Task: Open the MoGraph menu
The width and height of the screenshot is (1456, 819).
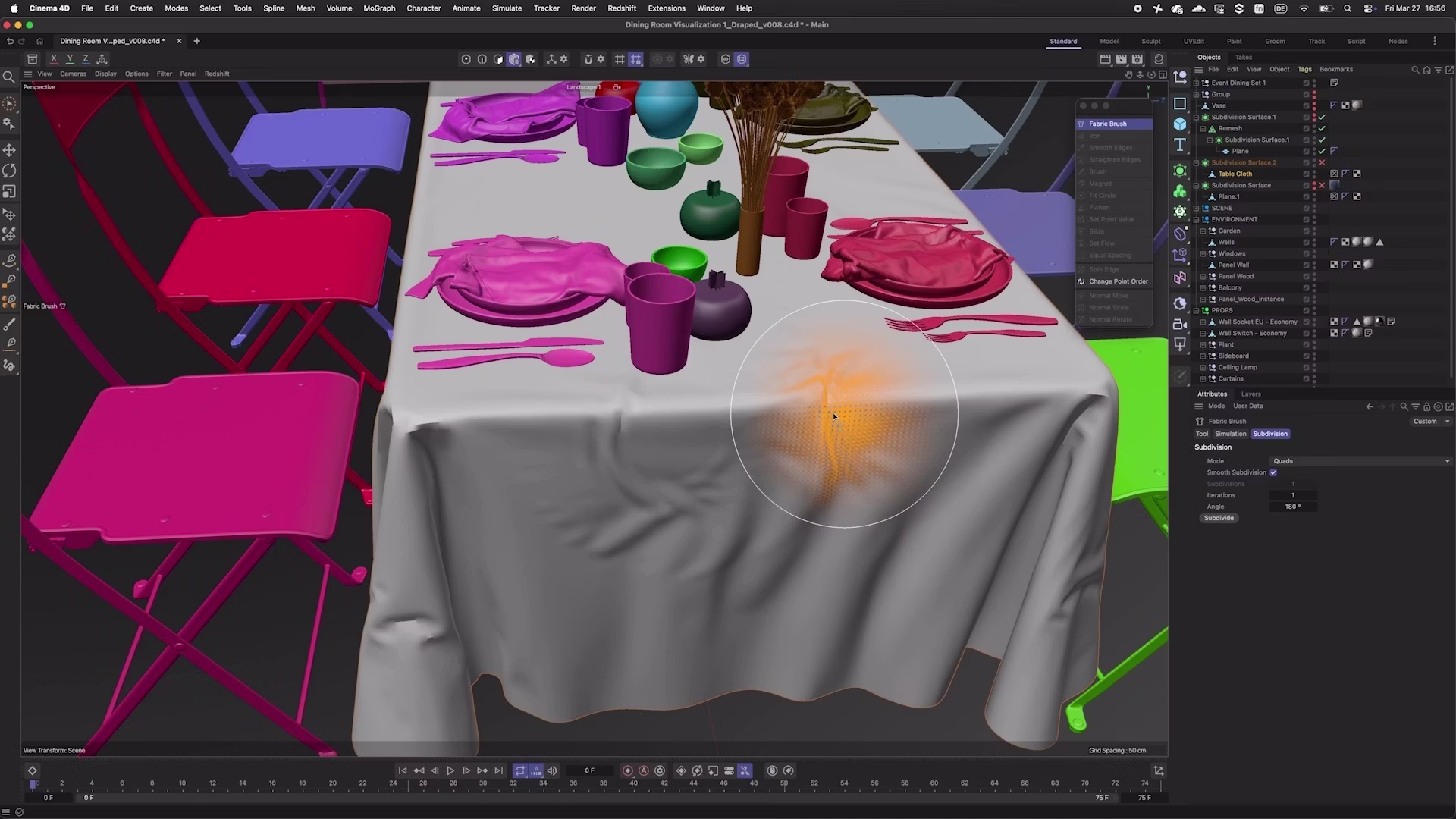Action: (379, 8)
